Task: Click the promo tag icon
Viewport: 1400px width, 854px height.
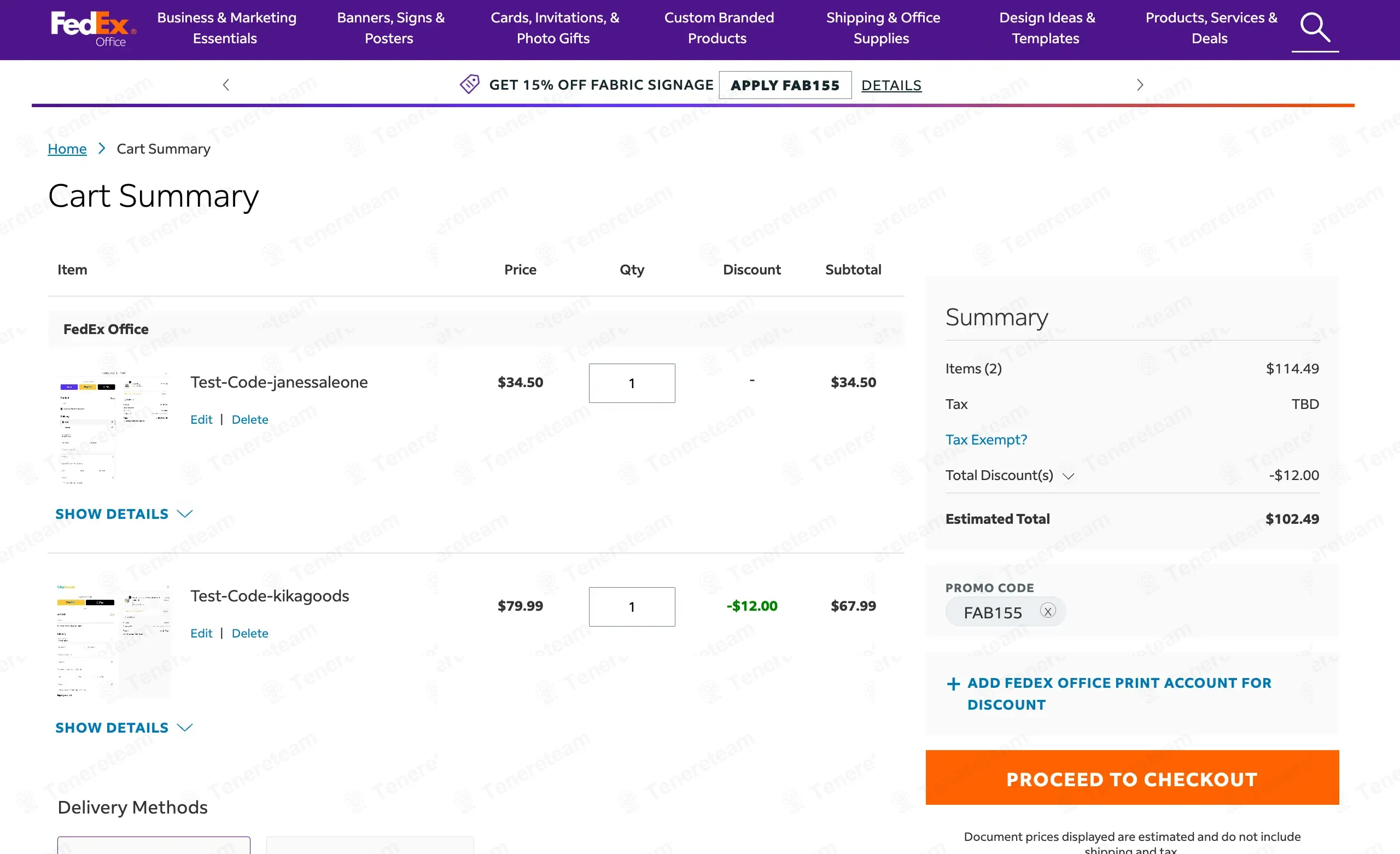Action: tap(469, 84)
